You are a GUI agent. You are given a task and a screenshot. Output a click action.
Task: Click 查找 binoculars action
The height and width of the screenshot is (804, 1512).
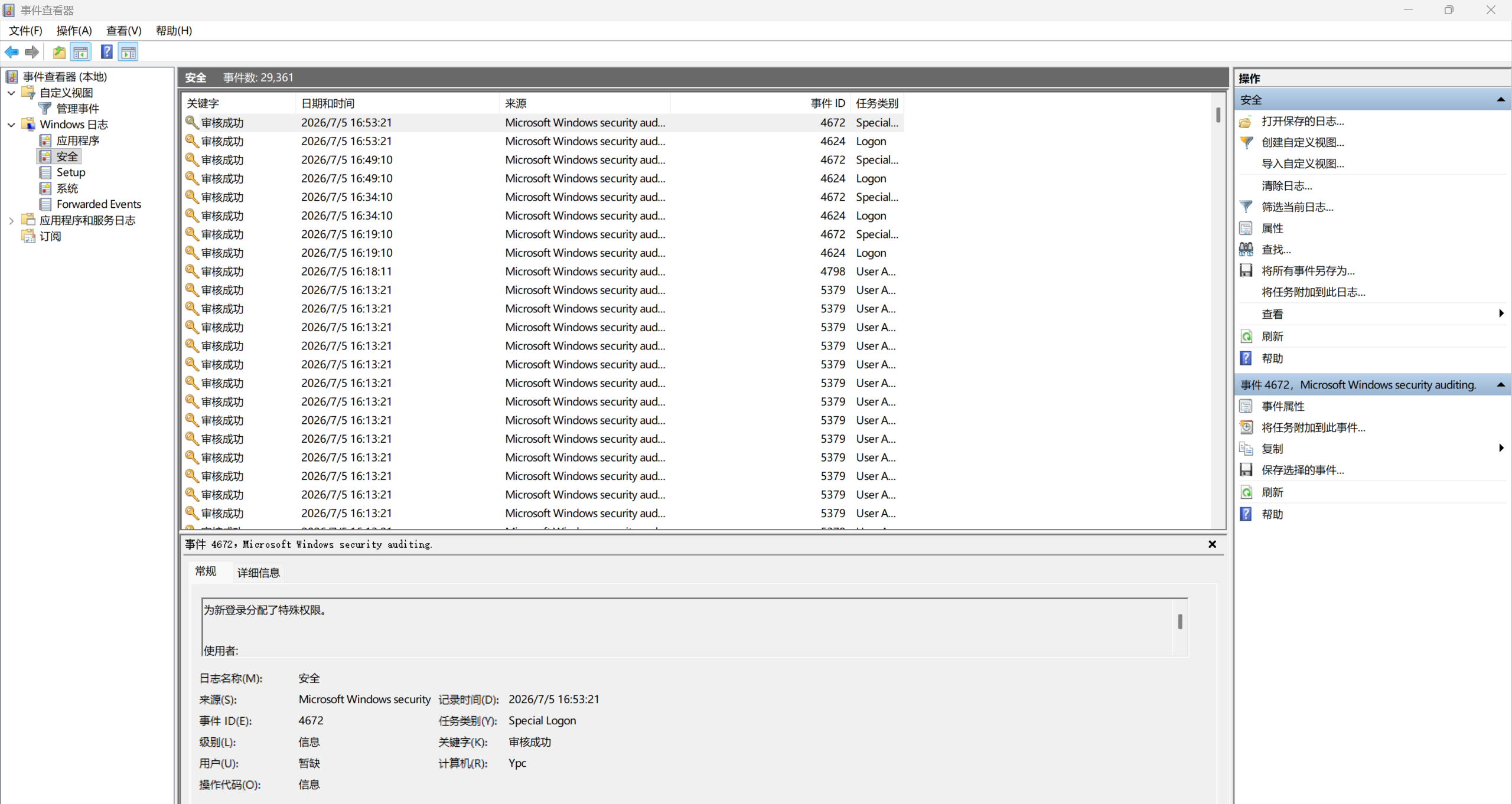[1276, 249]
